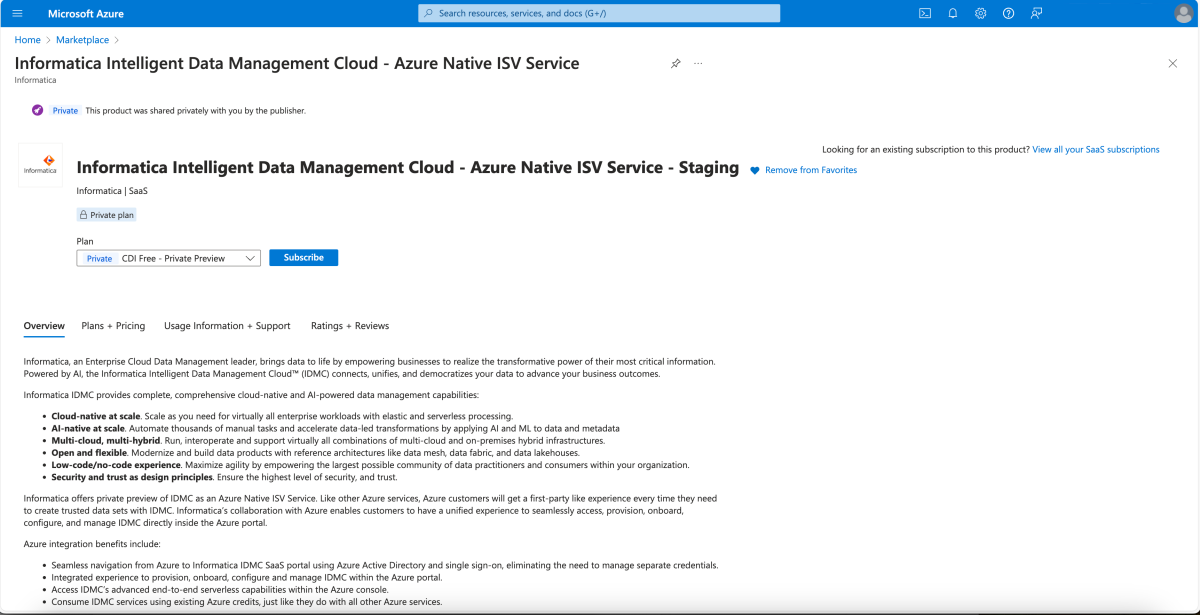Switch to the Plans + Pricing tab
1200x615 pixels.
(x=113, y=326)
